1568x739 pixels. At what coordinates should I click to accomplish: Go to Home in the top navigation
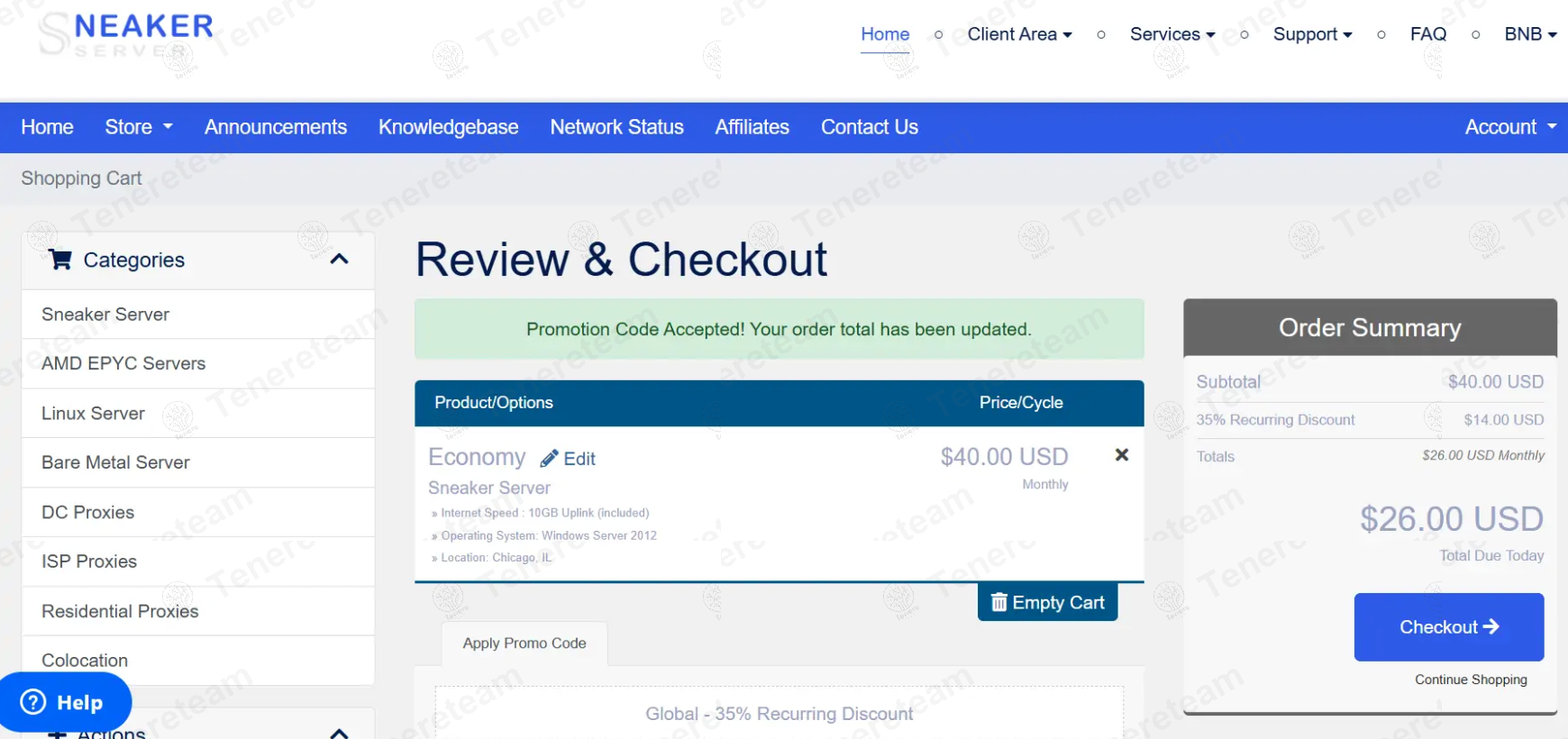click(885, 34)
